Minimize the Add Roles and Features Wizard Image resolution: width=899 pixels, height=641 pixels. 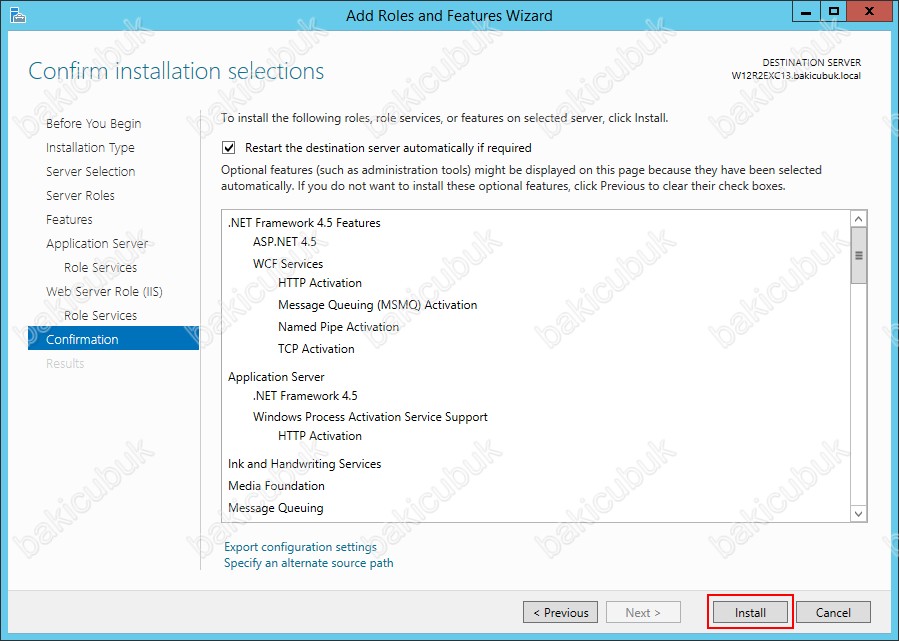point(806,11)
